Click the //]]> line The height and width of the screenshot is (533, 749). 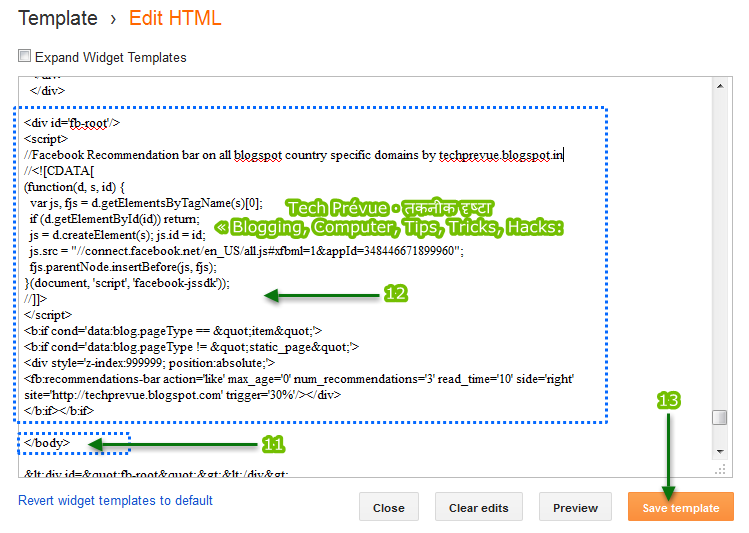coord(35,298)
